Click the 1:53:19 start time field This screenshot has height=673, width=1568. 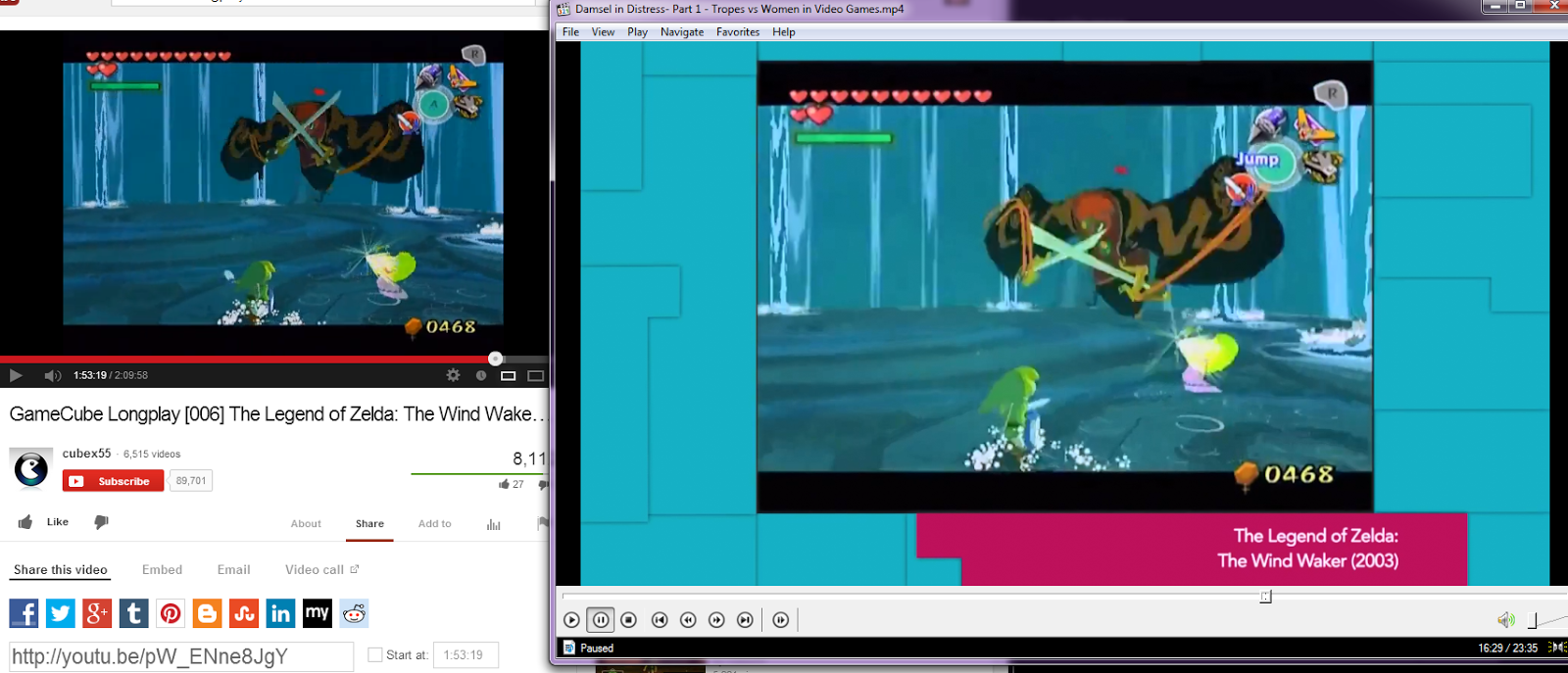pyautogui.click(x=465, y=655)
